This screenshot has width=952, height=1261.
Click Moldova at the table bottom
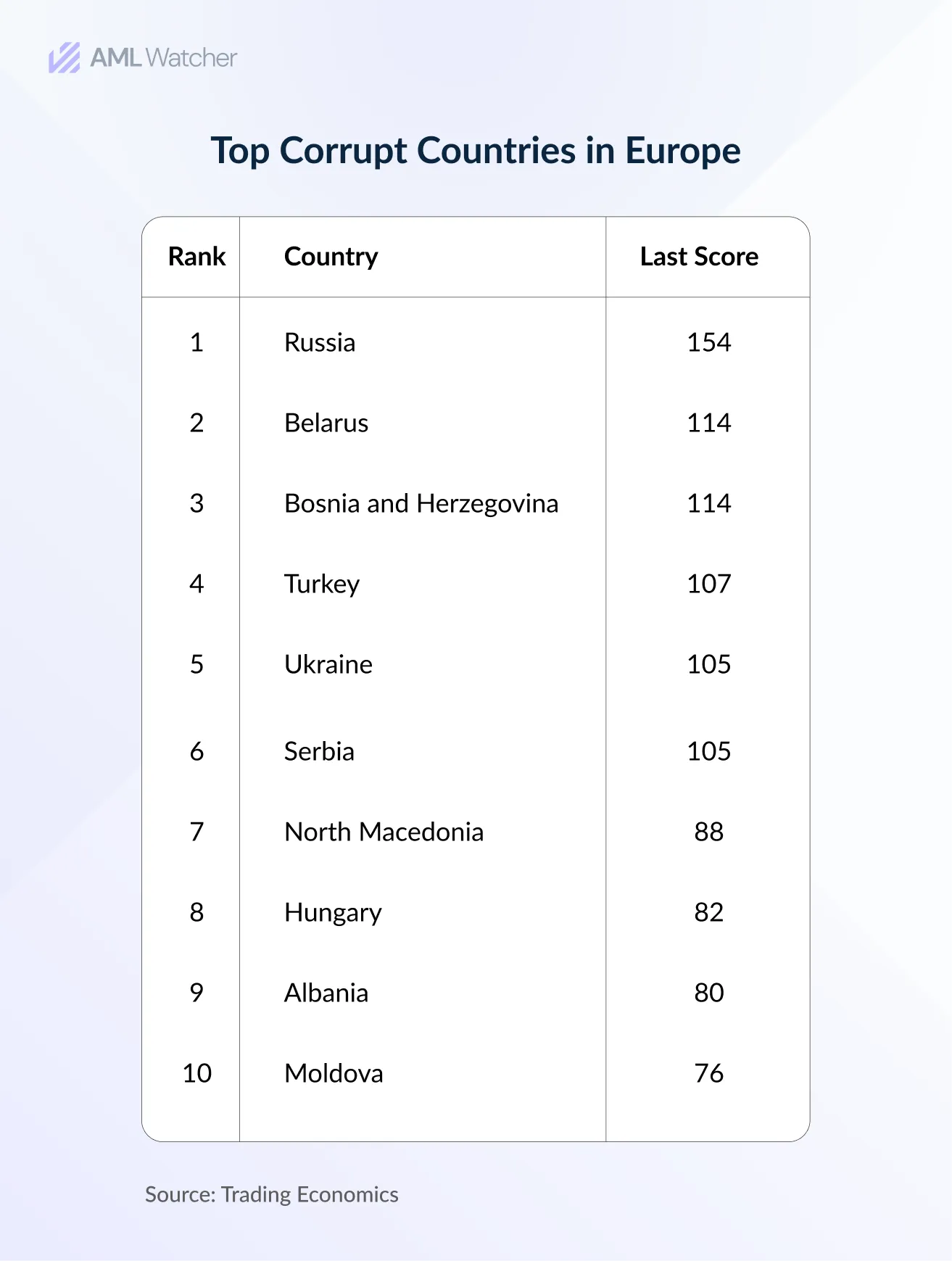coord(334,1073)
